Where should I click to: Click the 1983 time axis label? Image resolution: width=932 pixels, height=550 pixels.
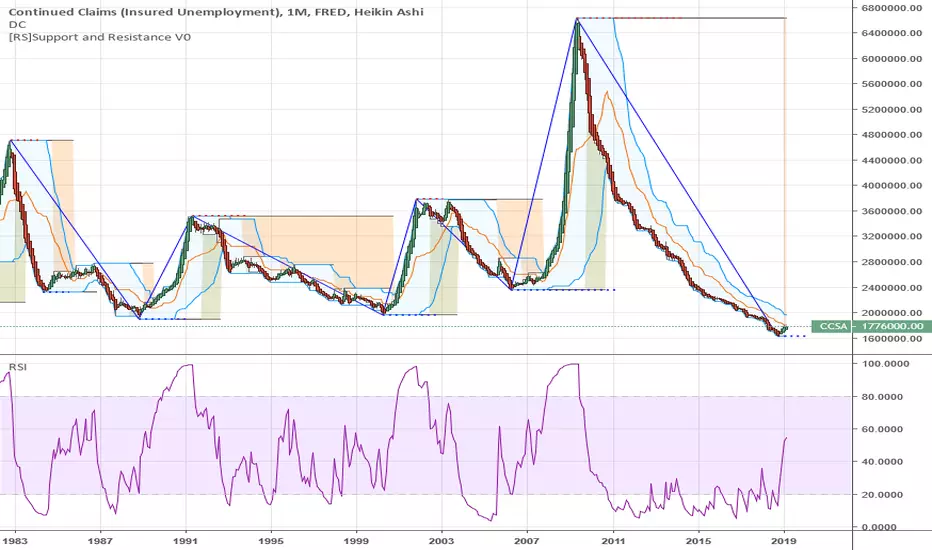click(x=14, y=540)
